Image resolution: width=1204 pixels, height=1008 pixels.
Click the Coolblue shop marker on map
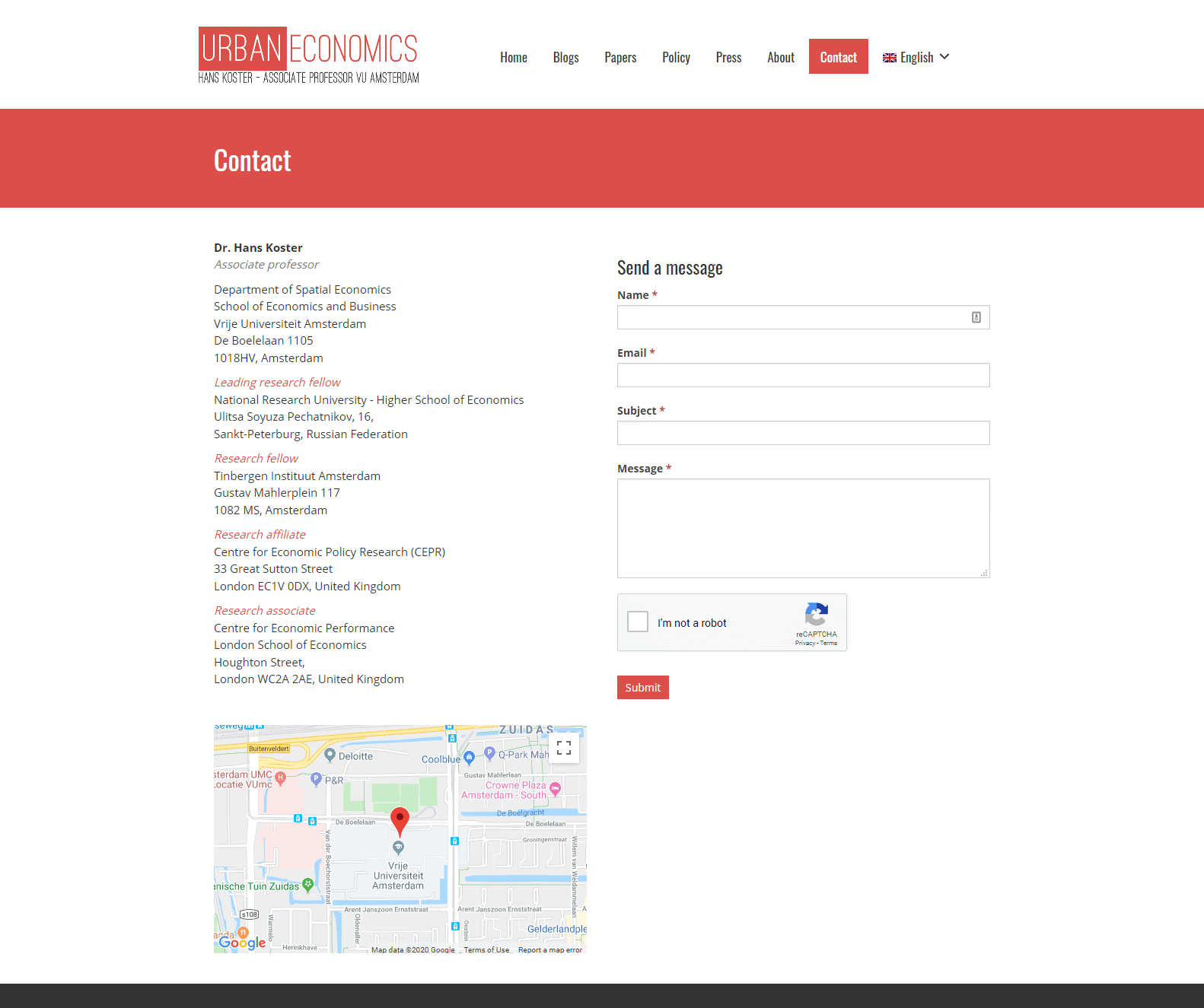pos(469,757)
